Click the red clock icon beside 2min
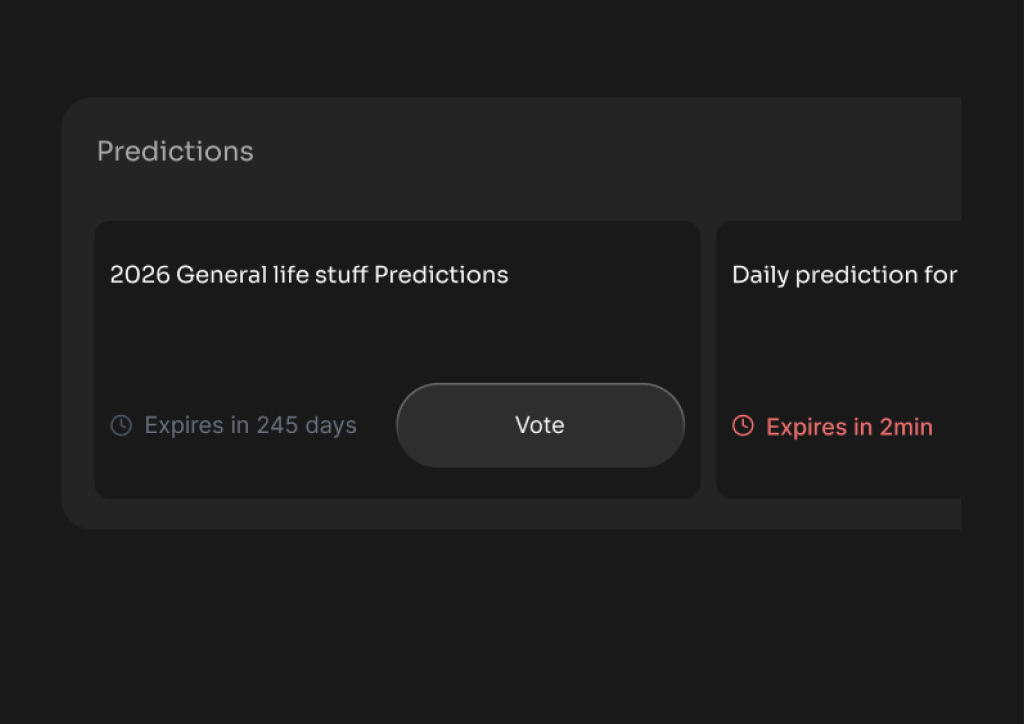 click(743, 426)
